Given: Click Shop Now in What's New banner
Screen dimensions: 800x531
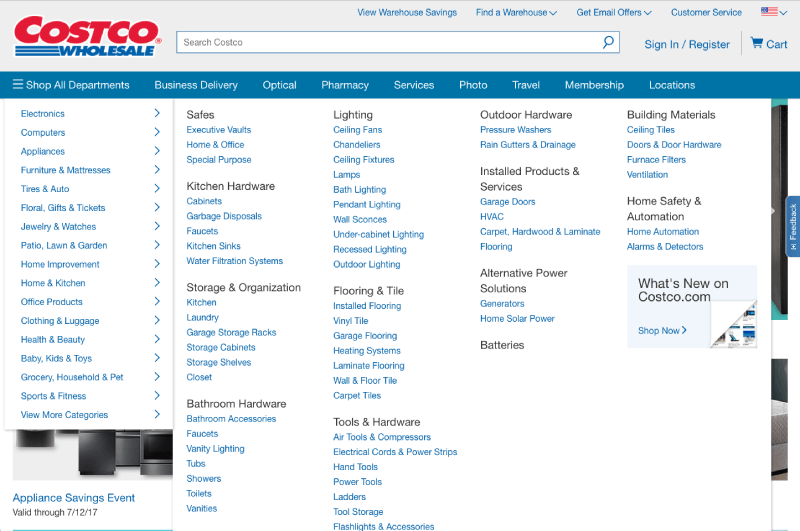Looking at the screenshot, I should (x=662, y=331).
